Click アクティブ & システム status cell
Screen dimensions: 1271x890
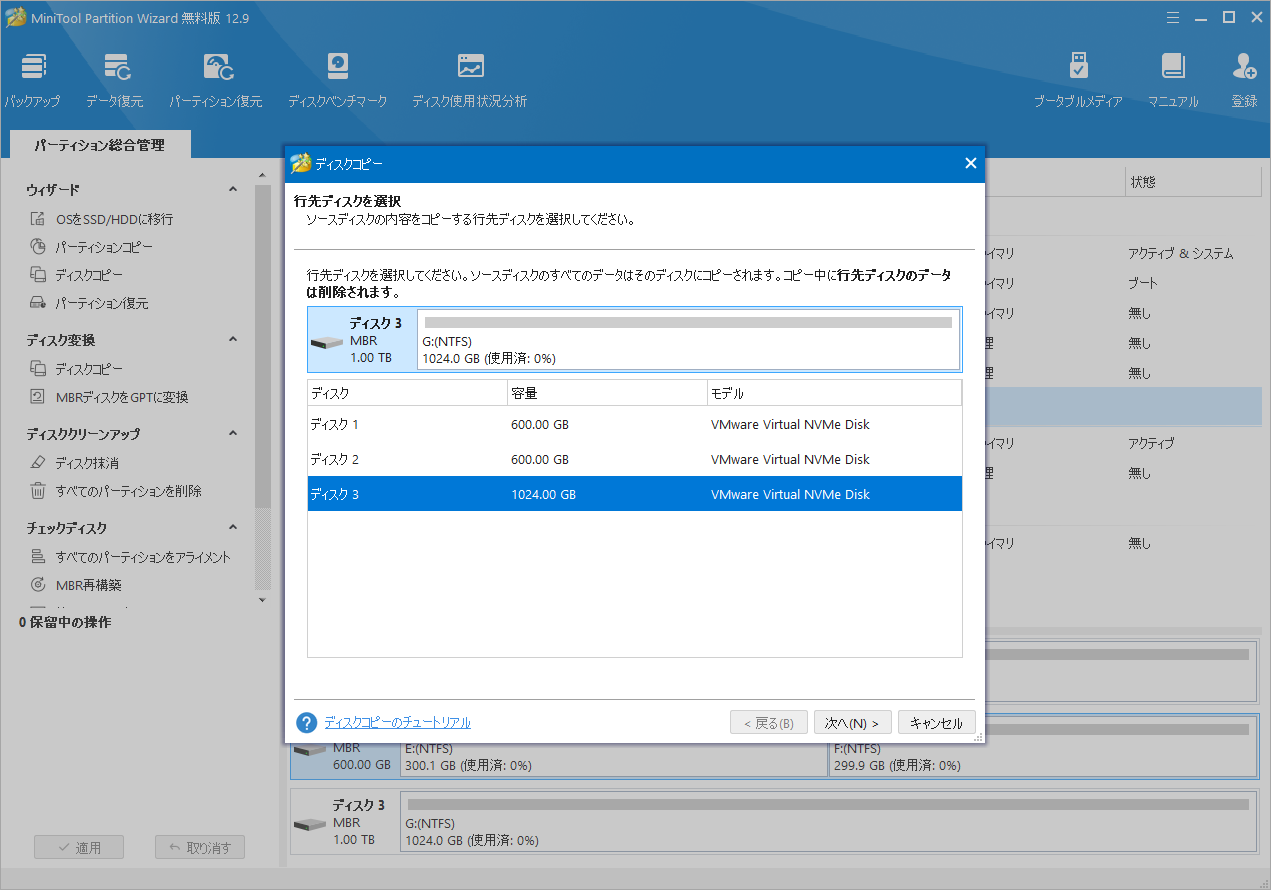point(1180,253)
